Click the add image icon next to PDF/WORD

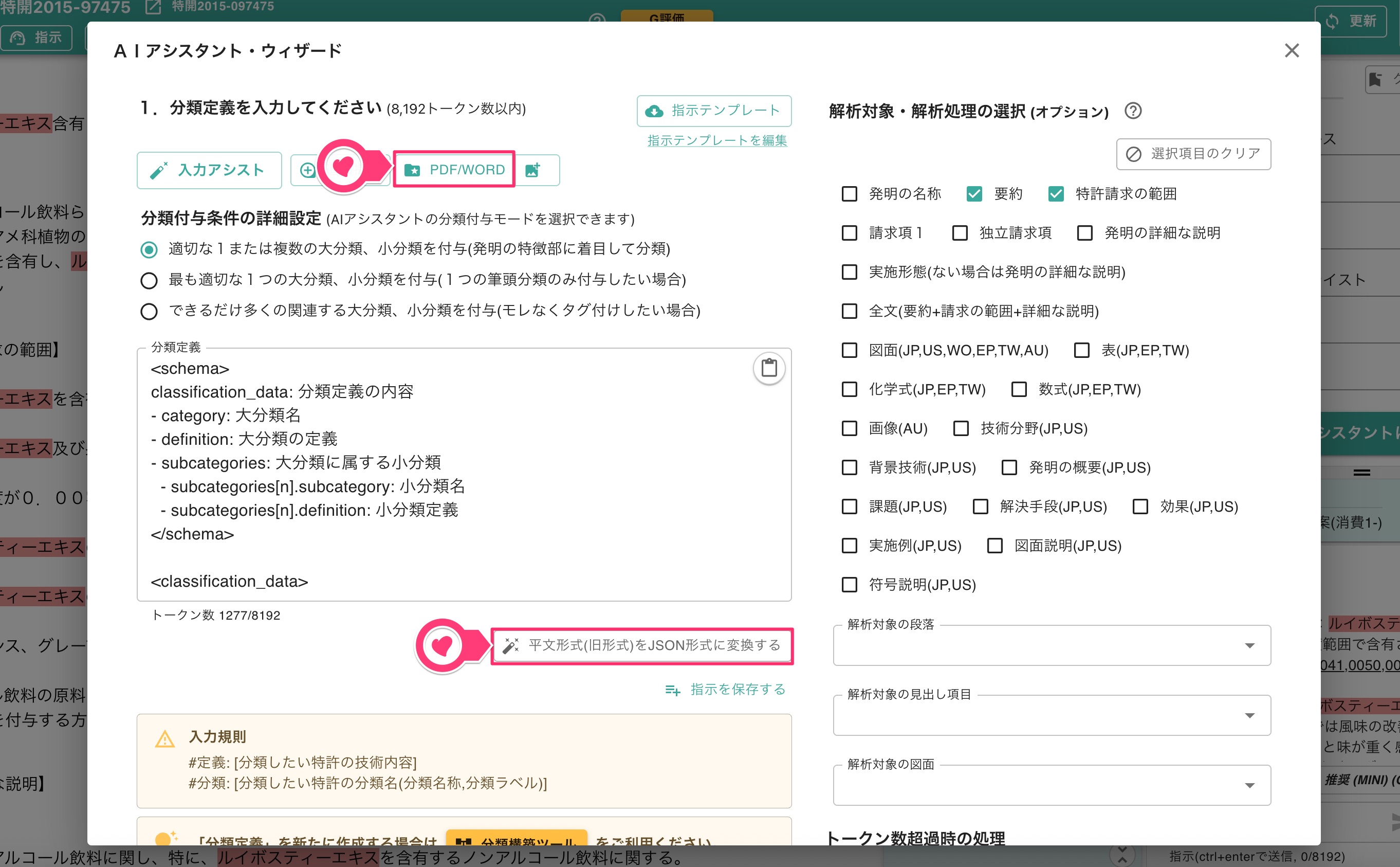pyautogui.click(x=534, y=170)
